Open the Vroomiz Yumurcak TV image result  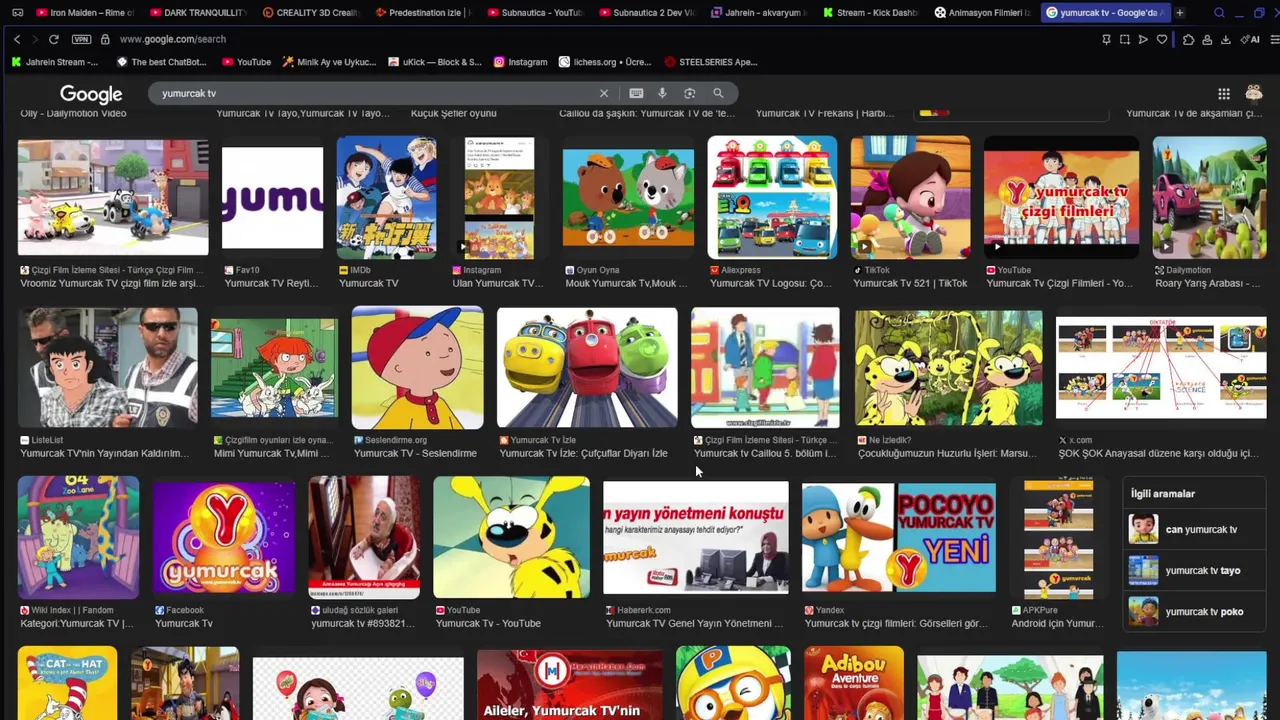(113, 197)
